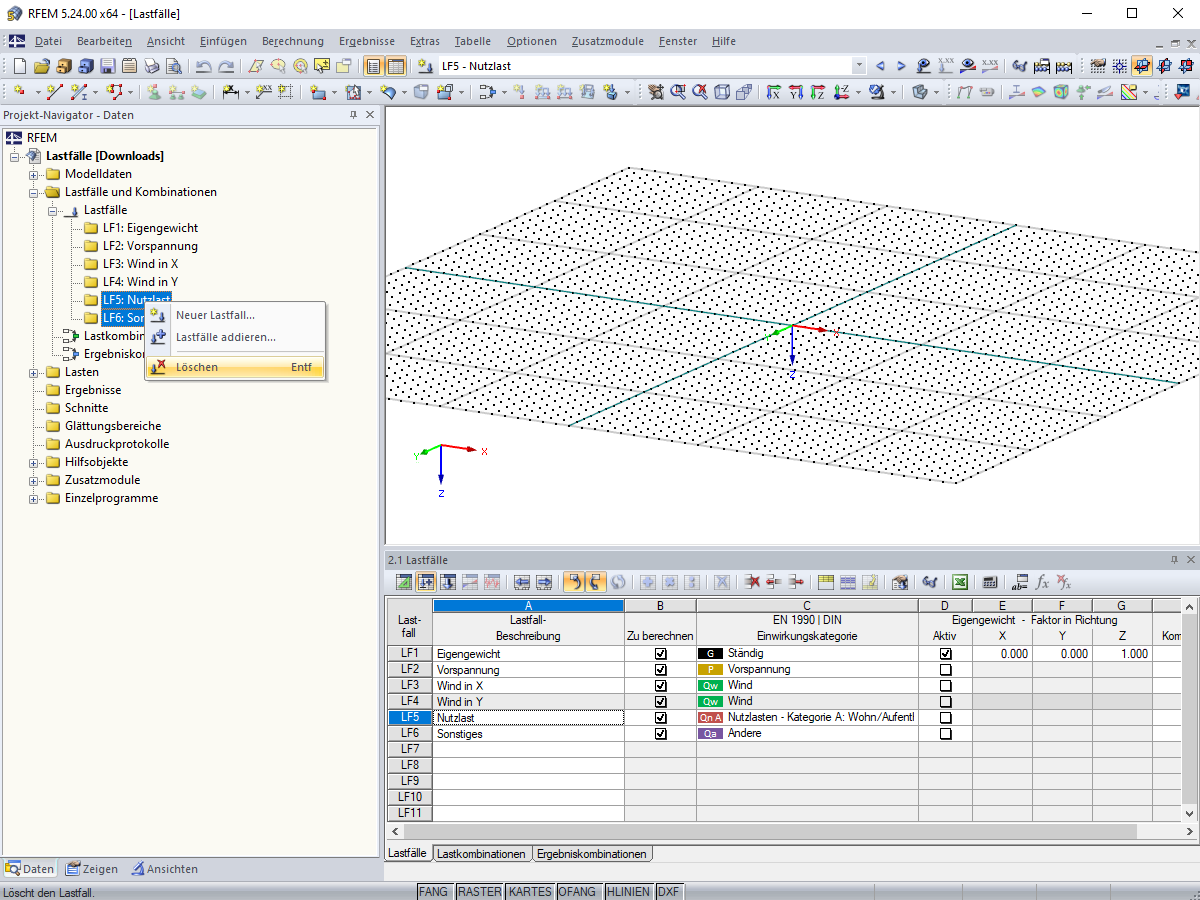Viewport: 1200px width, 900px height.
Task: Click the orange Qn A category swatch
Action: (710, 718)
